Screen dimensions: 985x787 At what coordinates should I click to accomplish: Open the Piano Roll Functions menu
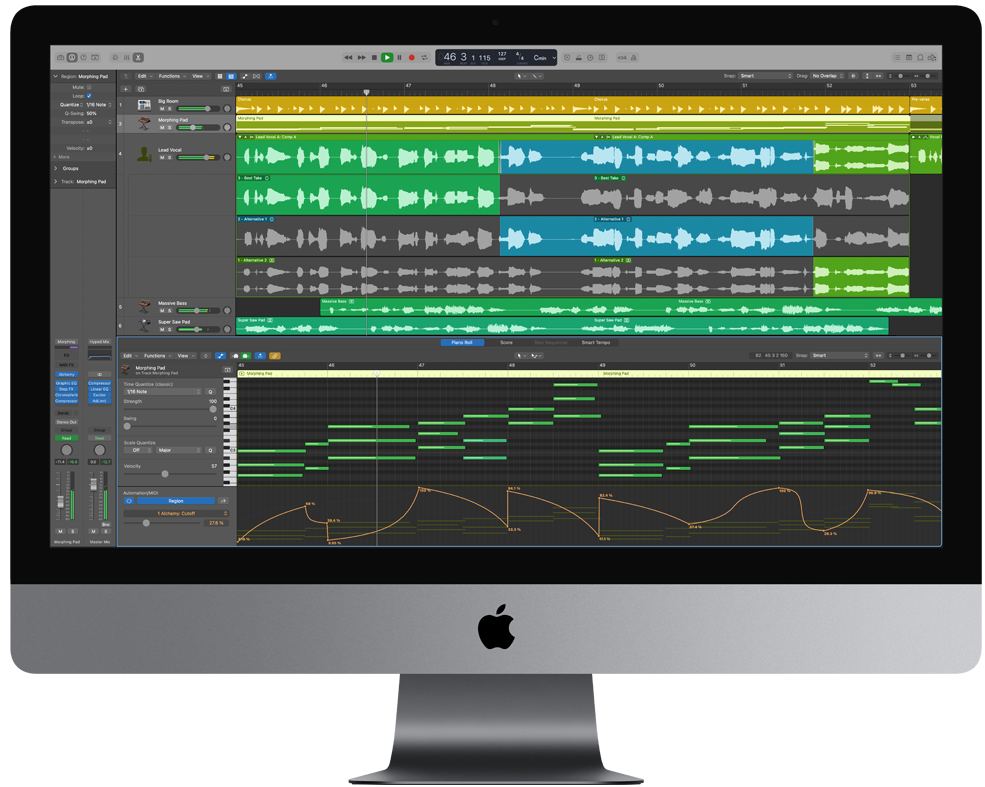(156, 356)
